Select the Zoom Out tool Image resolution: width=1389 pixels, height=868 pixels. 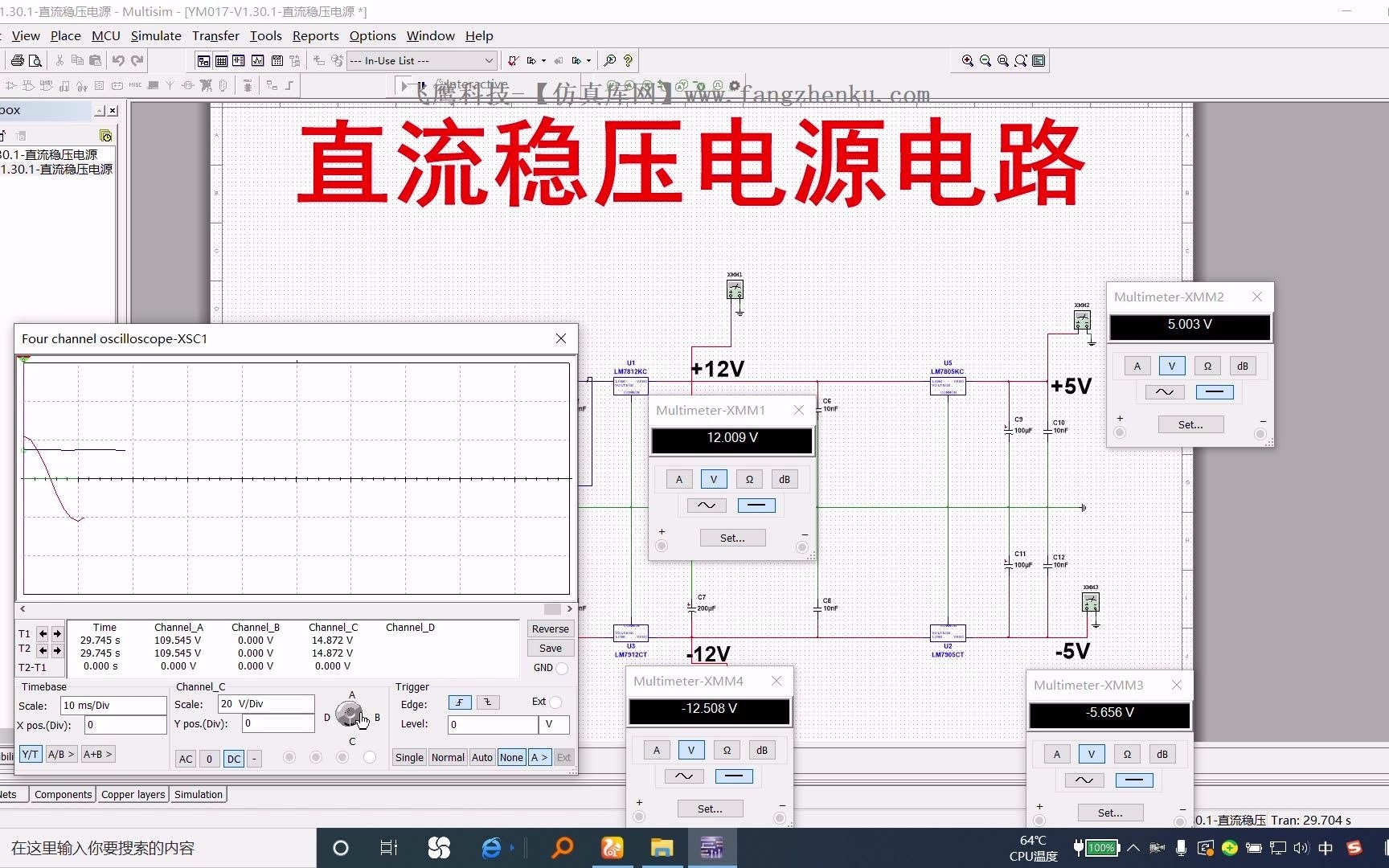[x=985, y=60]
